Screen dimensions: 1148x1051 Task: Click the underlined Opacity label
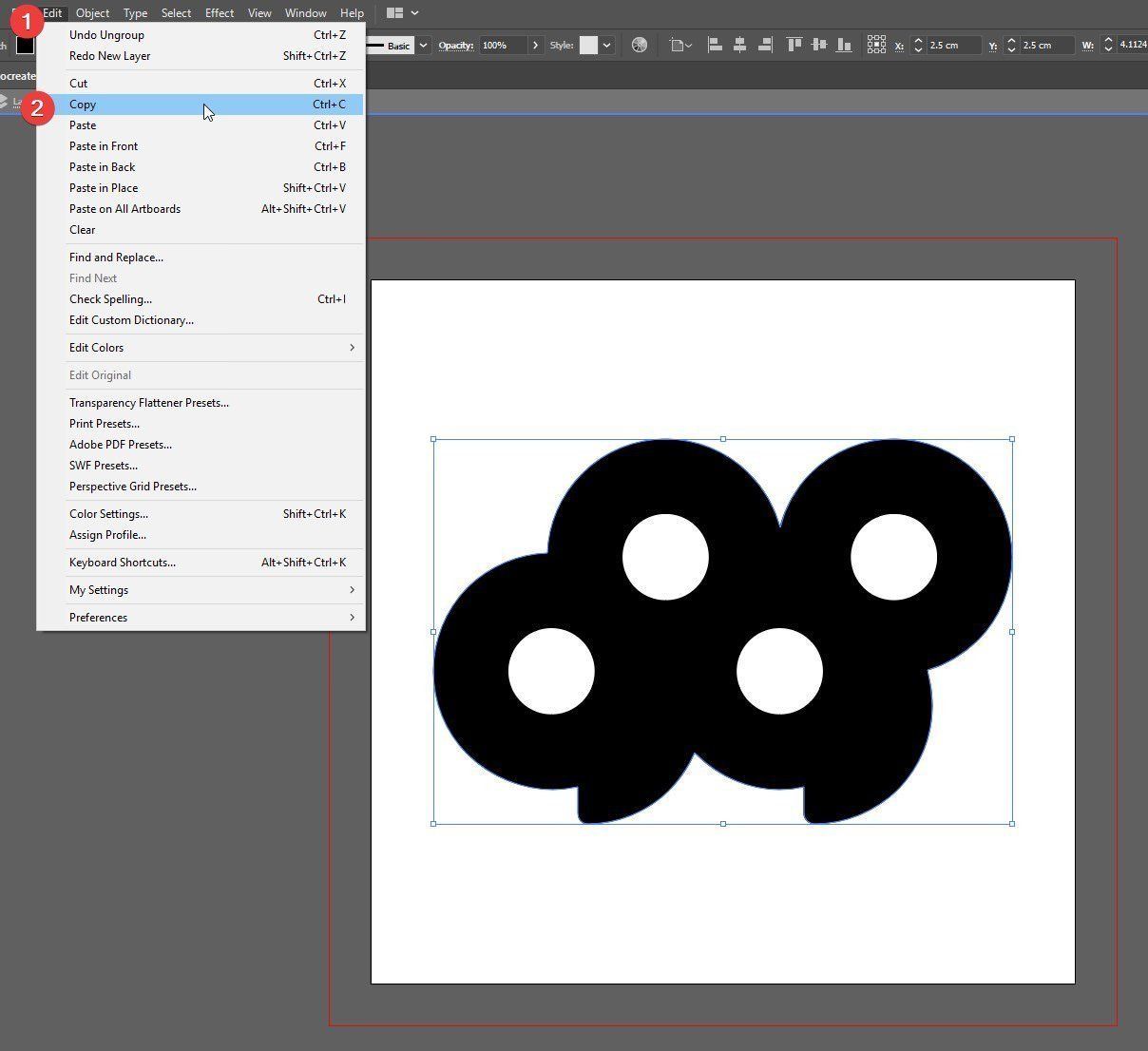455,45
